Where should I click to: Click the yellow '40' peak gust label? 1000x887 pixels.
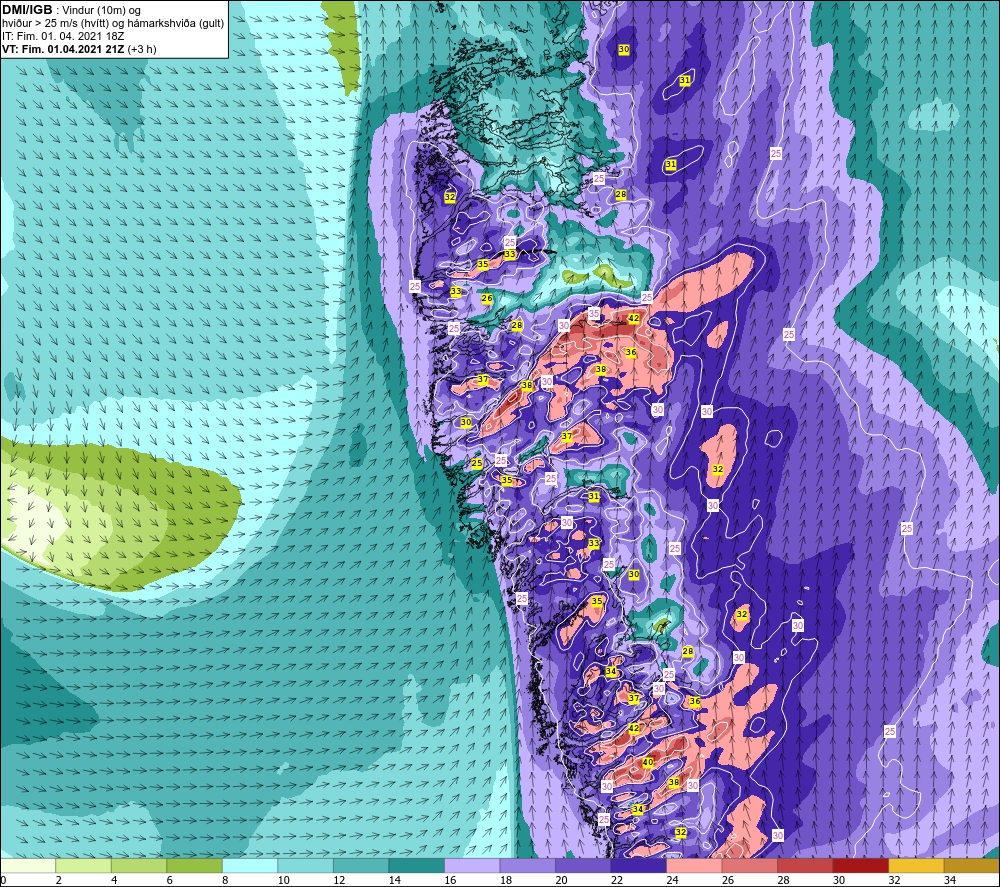click(x=648, y=762)
